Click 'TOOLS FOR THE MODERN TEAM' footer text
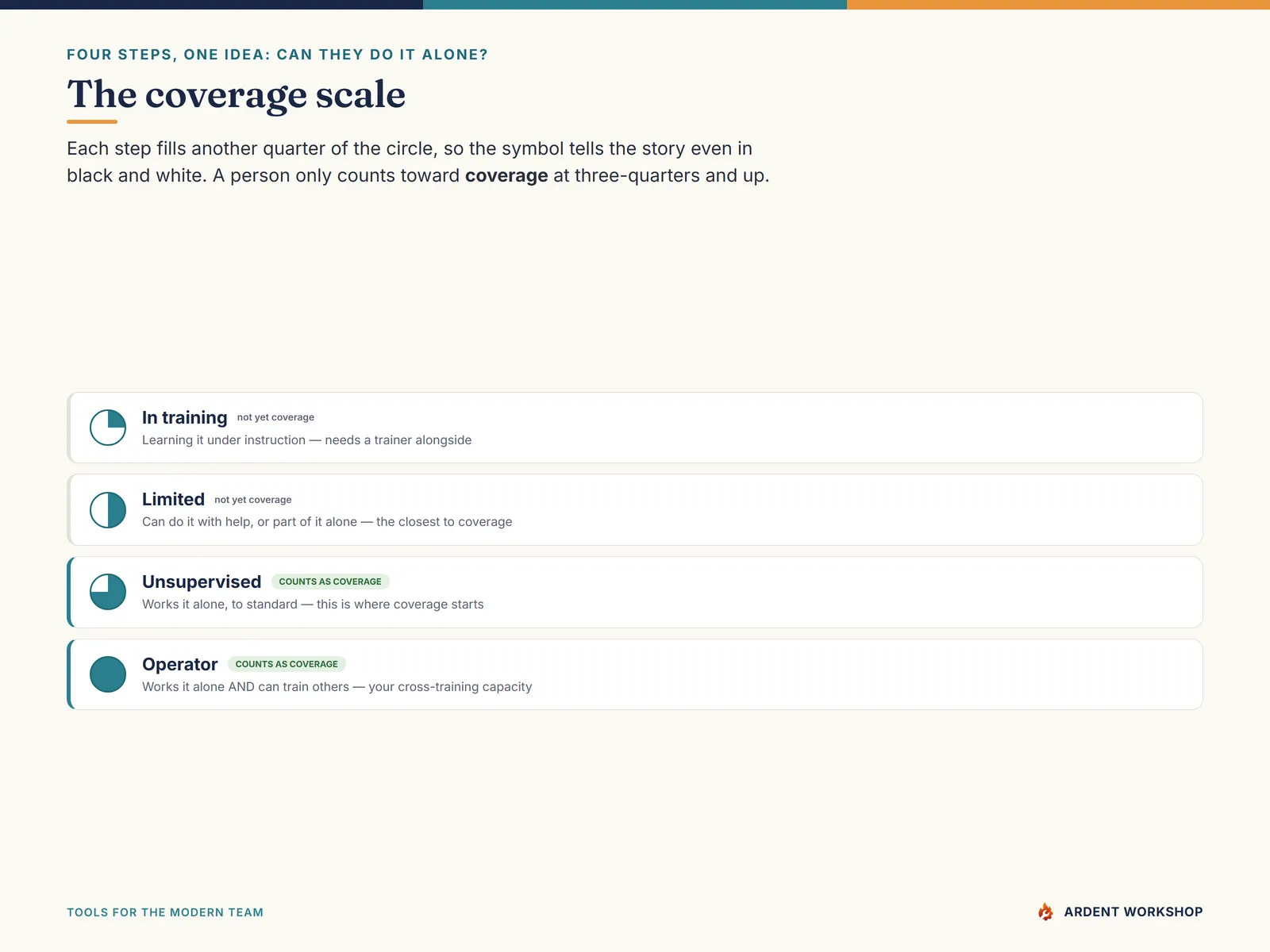 click(x=165, y=912)
